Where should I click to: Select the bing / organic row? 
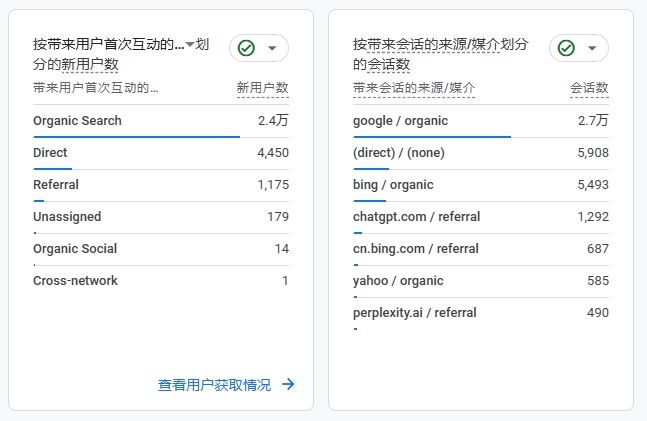[x=481, y=185]
